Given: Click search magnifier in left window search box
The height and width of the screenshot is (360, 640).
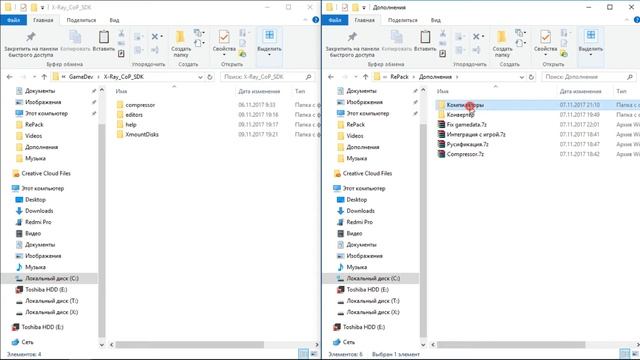Looking at the screenshot, I should pyautogui.click(x=309, y=77).
